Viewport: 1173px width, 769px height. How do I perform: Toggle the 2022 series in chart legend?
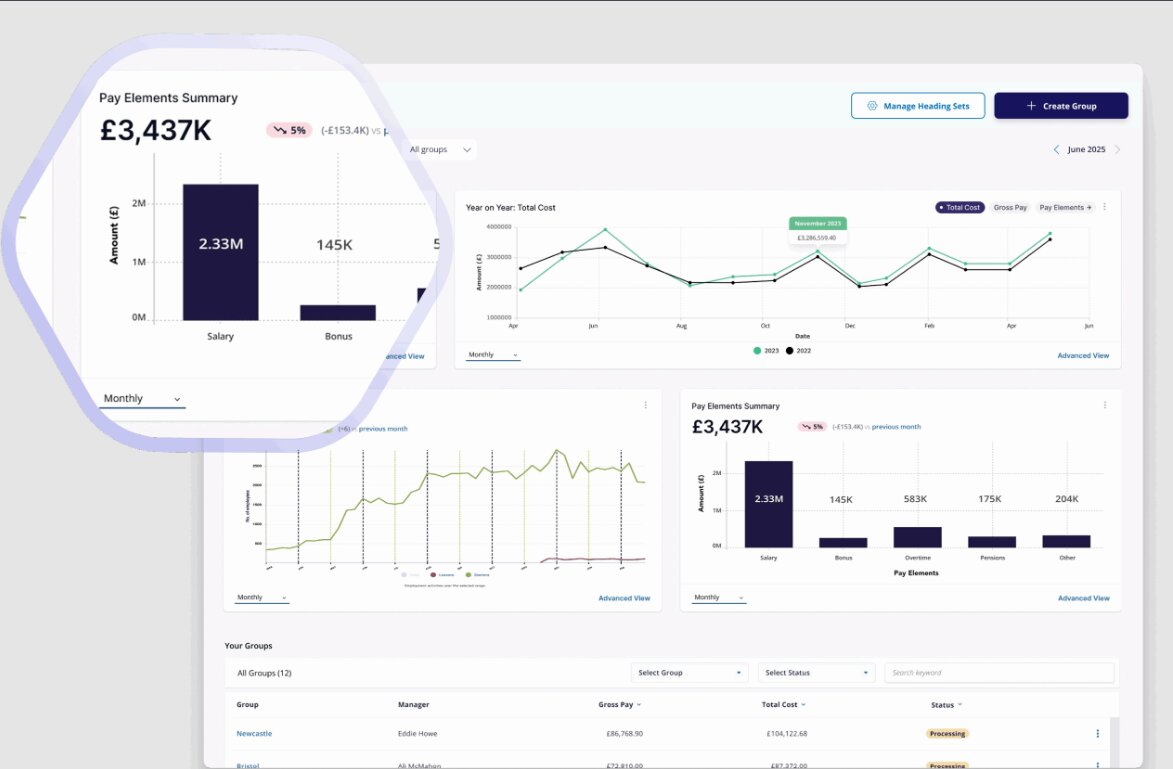[x=798, y=351]
